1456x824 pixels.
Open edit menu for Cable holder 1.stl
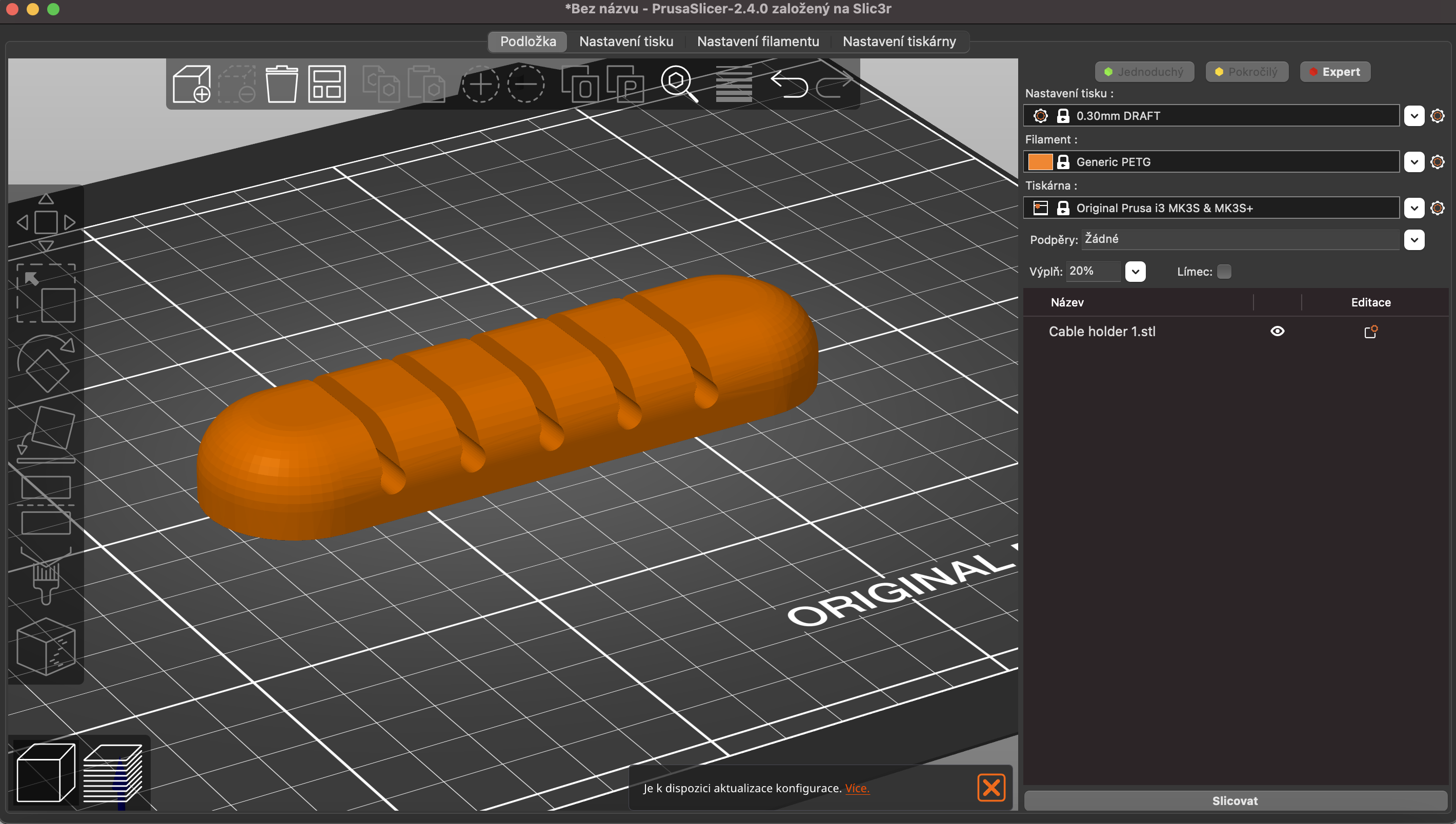point(1370,332)
